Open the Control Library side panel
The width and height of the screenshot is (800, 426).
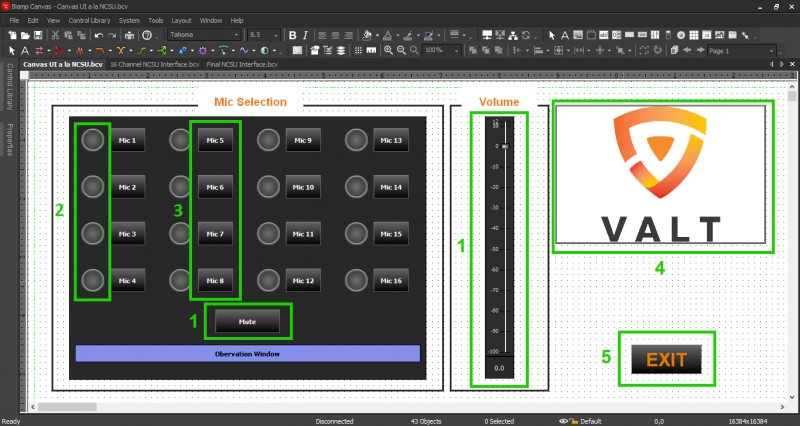(9, 86)
